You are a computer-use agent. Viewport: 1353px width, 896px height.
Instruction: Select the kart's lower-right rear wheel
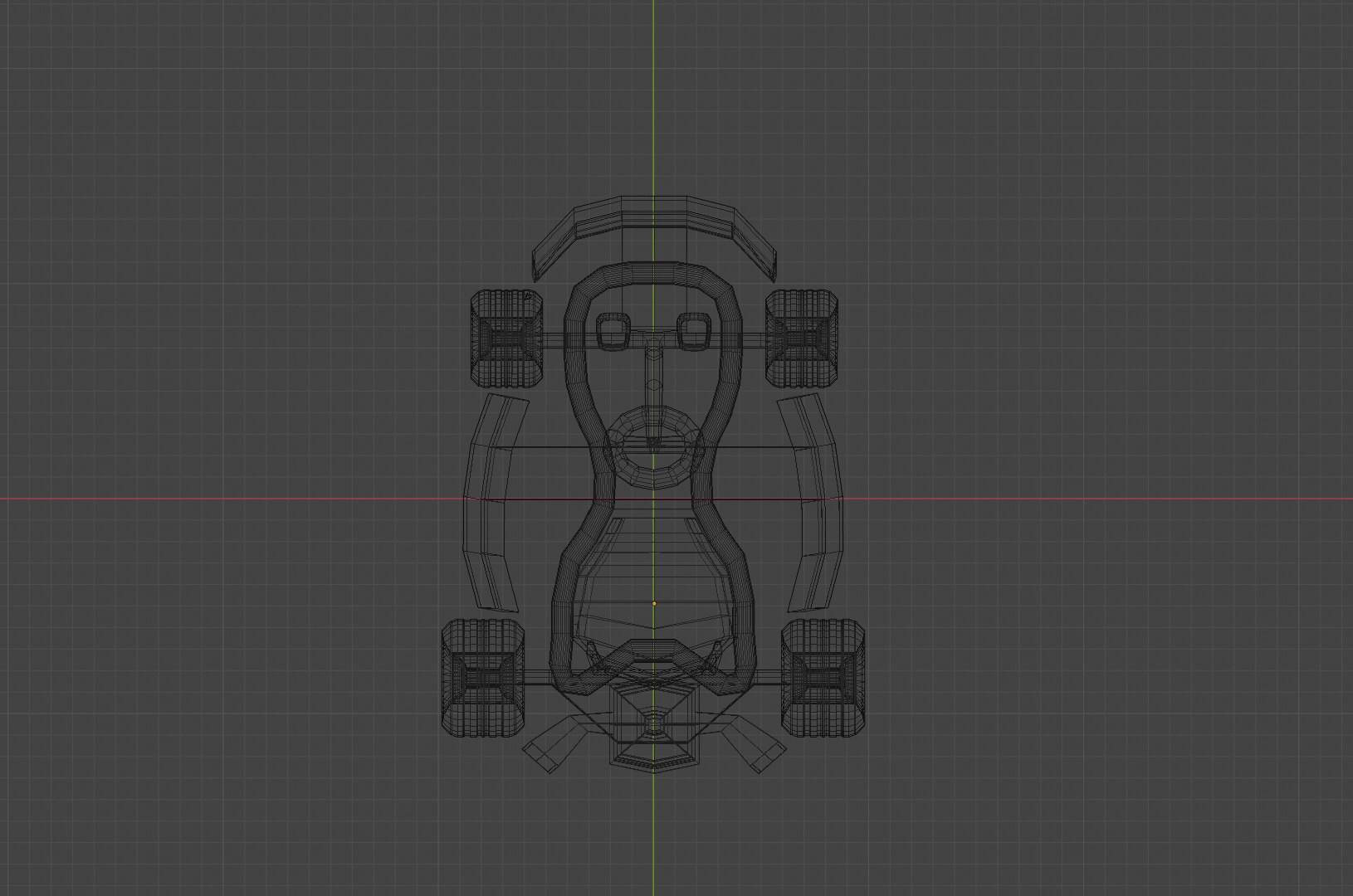(823, 676)
